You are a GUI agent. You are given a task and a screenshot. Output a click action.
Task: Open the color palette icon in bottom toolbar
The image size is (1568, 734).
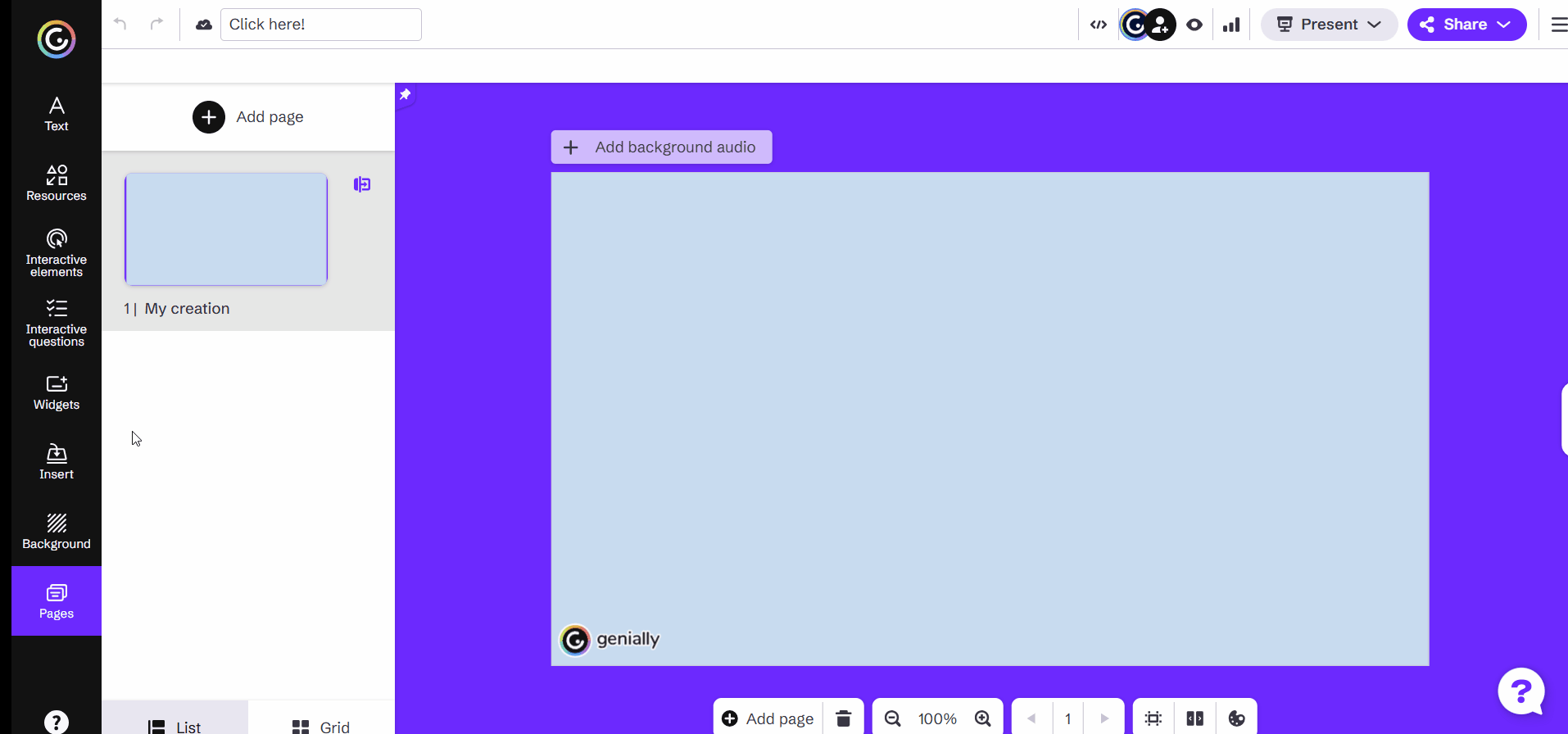(x=1236, y=718)
